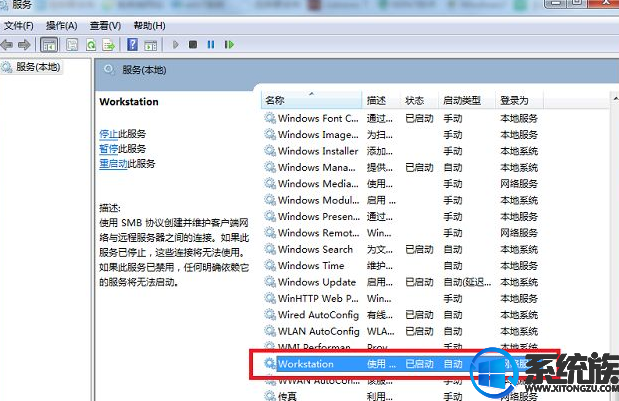This screenshot has width=619, height=401.
Task: Toggle the Show/Hide Action Pane toolbar icon
Action: 150,45
